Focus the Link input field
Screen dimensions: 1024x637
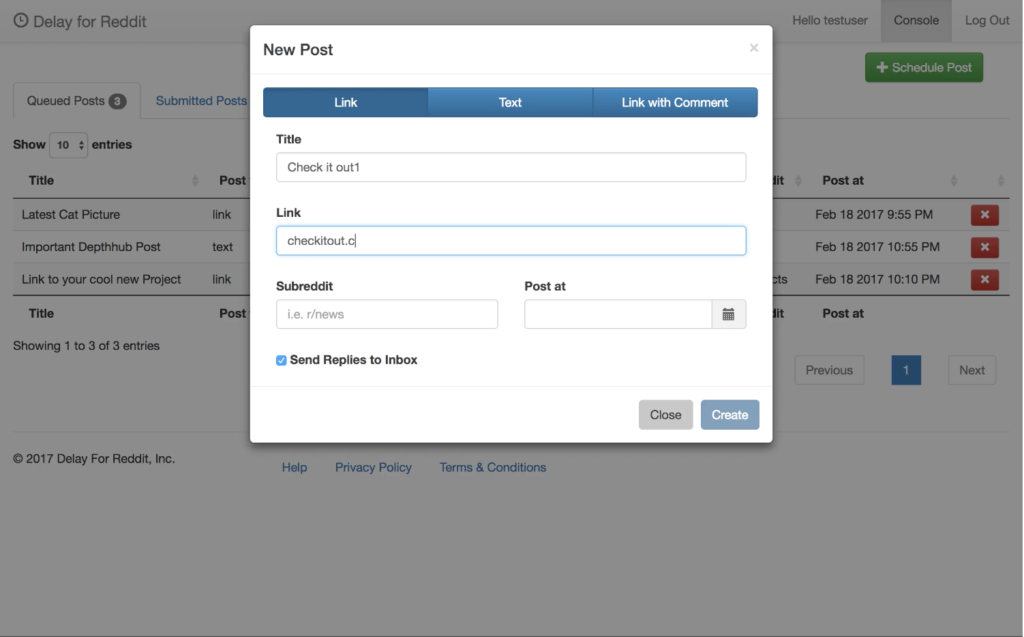[511, 241]
